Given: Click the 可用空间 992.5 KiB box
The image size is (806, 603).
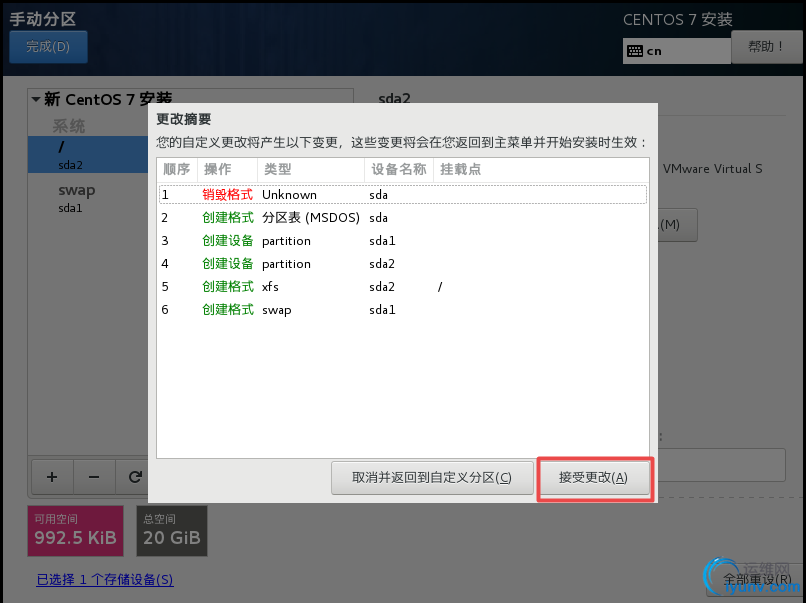Looking at the screenshot, I should (76, 531).
